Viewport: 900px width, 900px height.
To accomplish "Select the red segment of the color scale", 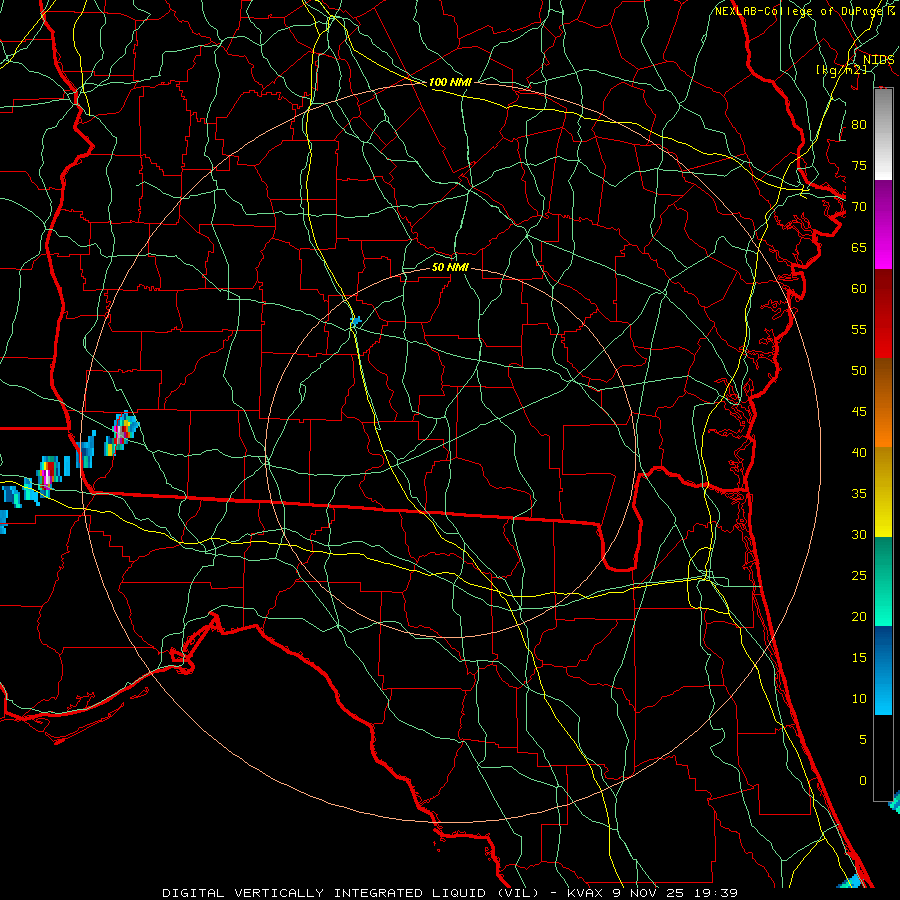I will (x=883, y=313).
